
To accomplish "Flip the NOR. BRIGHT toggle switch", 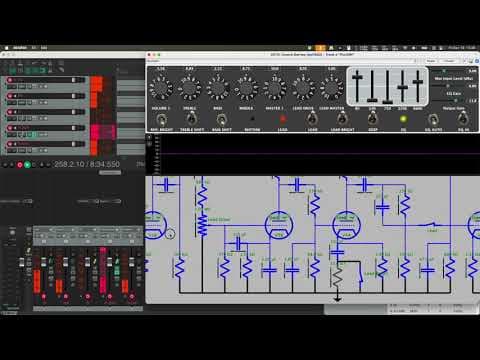I will point(162,119).
